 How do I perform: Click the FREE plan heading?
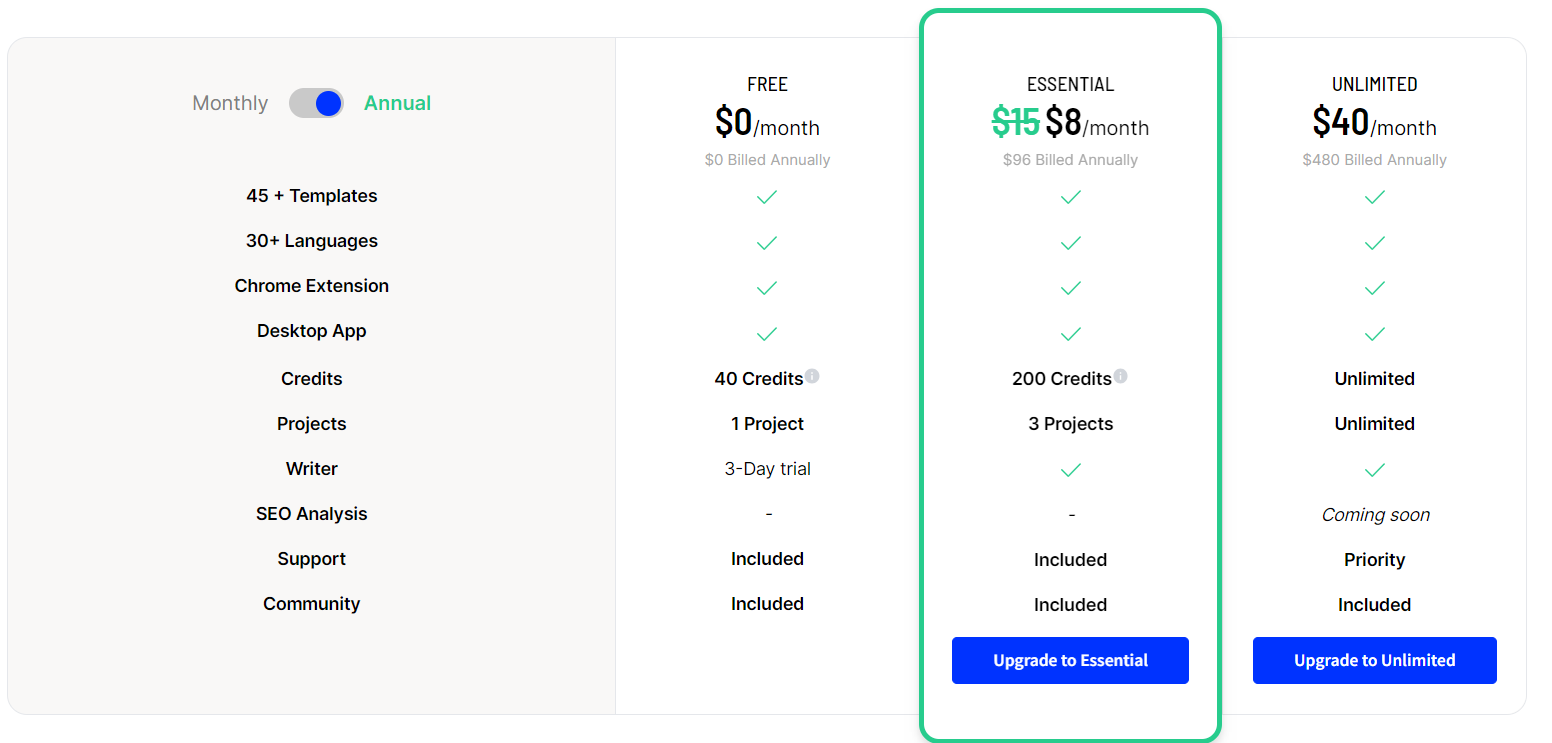(767, 84)
